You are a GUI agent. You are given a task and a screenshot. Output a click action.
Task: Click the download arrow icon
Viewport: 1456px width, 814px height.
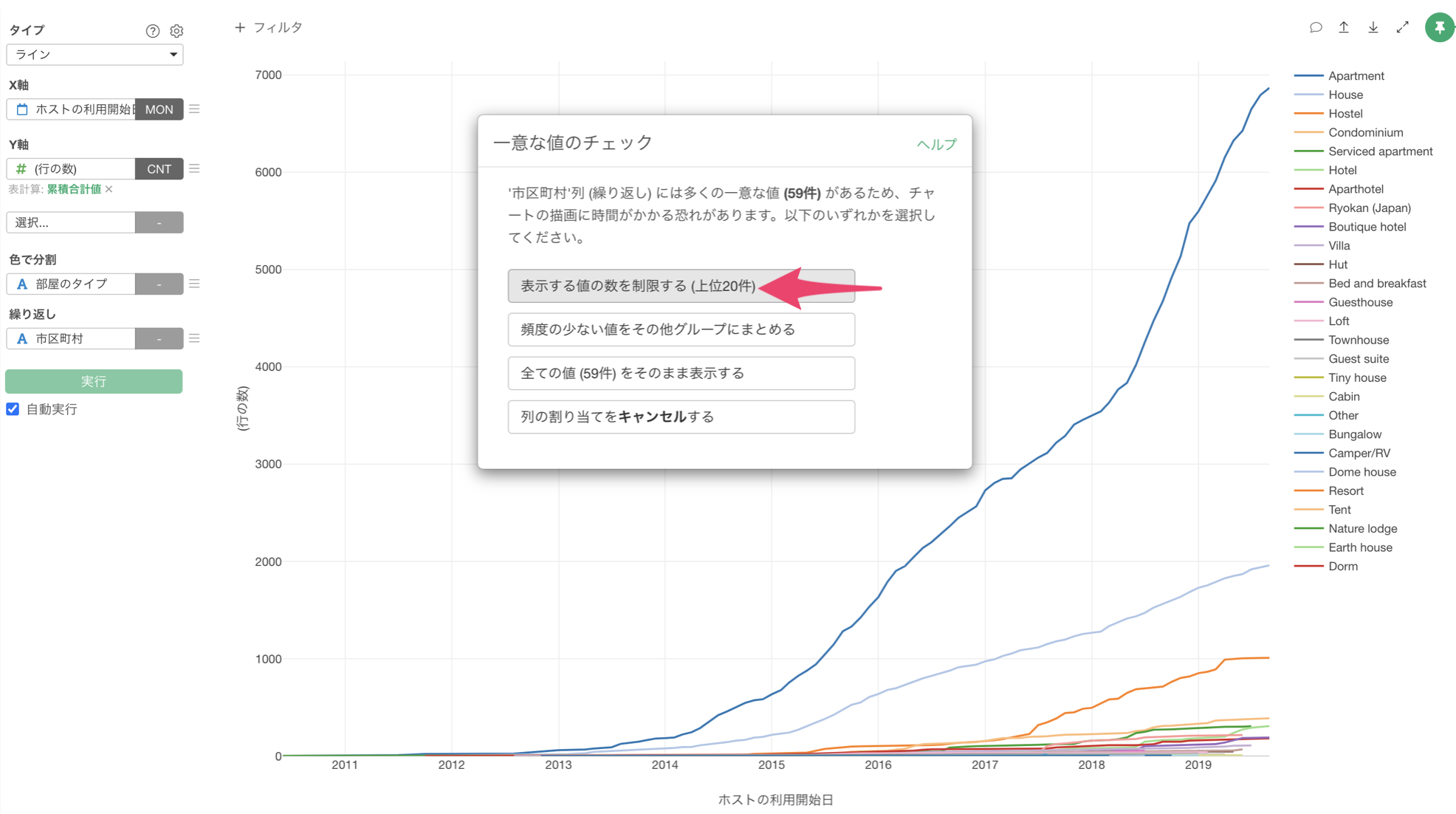tap(1373, 27)
